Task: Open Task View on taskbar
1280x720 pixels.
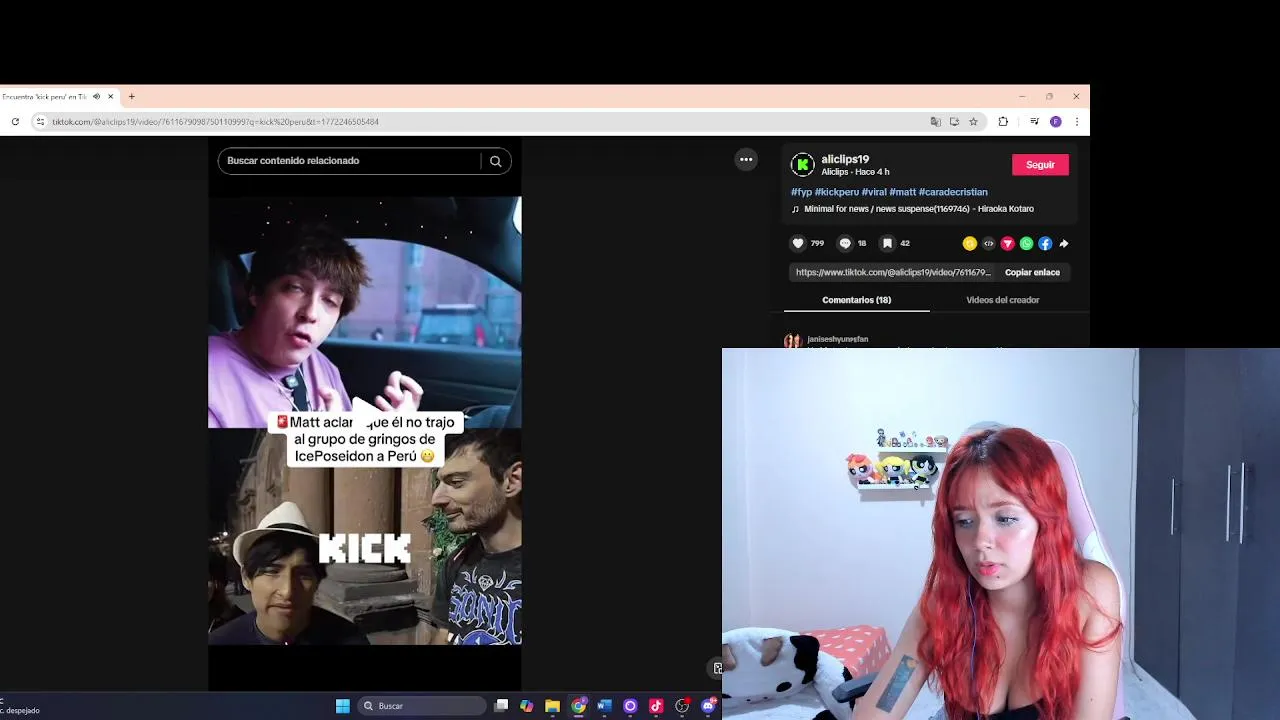Action: coord(501,706)
